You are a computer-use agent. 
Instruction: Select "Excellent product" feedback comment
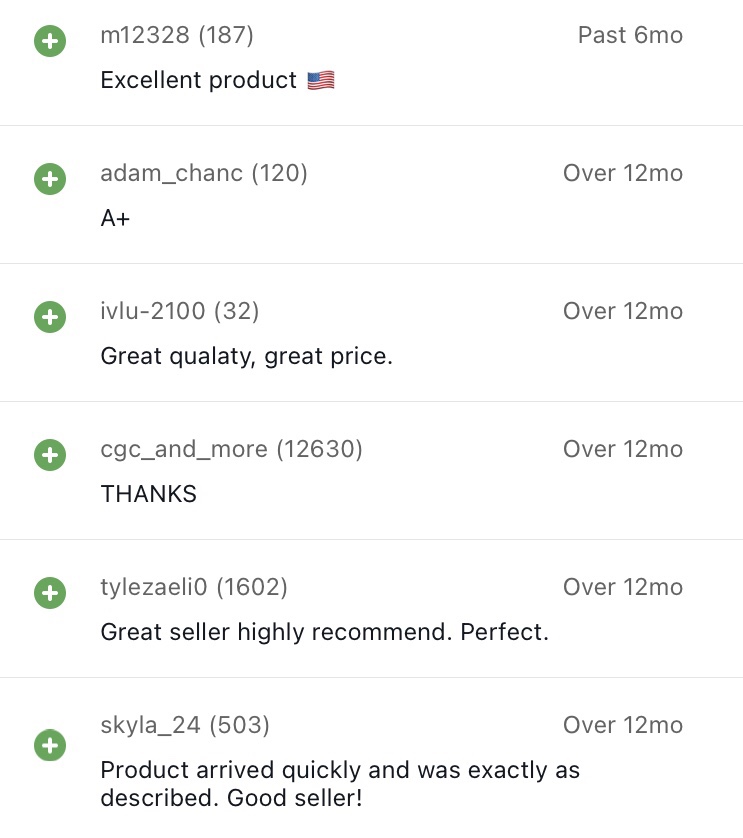pyautogui.click(x=199, y=81)
